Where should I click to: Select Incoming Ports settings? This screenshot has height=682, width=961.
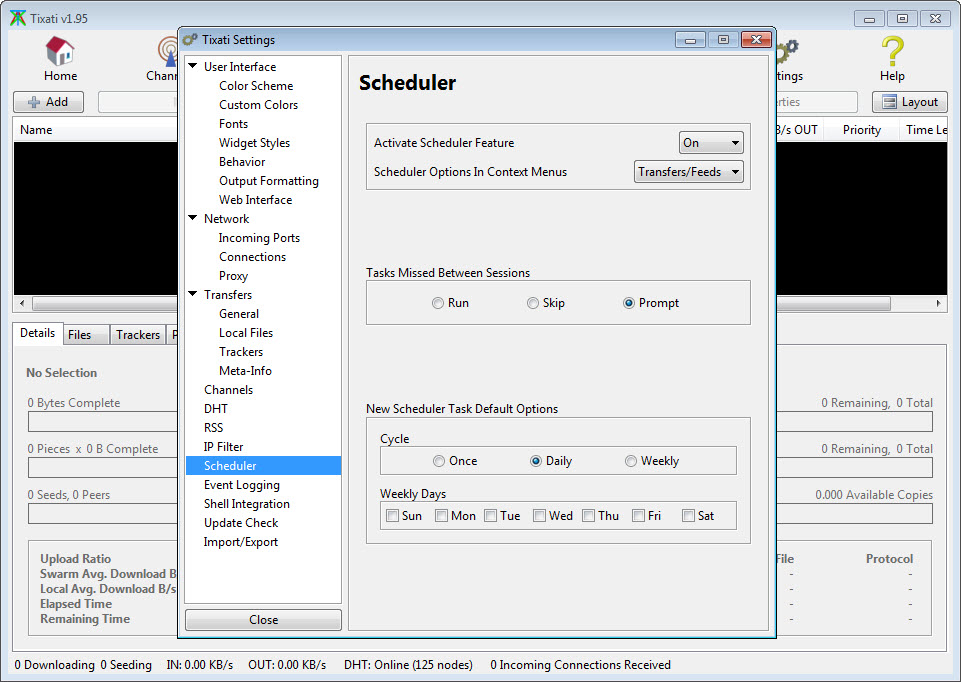pyautogui.click(x=259, y=238)
